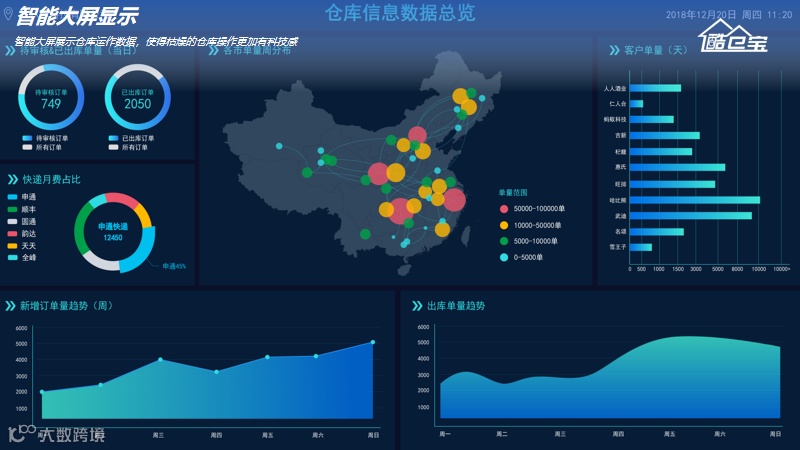The image size is (800, 450).
Task: Click the 新增订单量趋势(周) section title
Action: pos(66,306)
